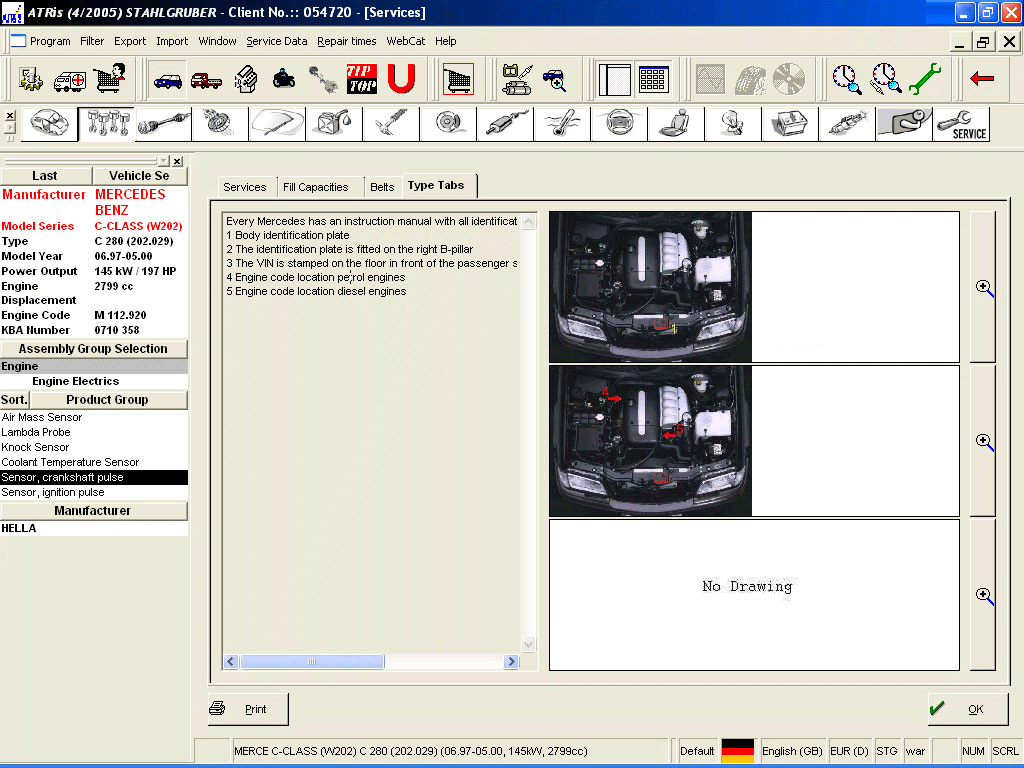Zoom the first engine bay drawing

(x=984, y=287)
